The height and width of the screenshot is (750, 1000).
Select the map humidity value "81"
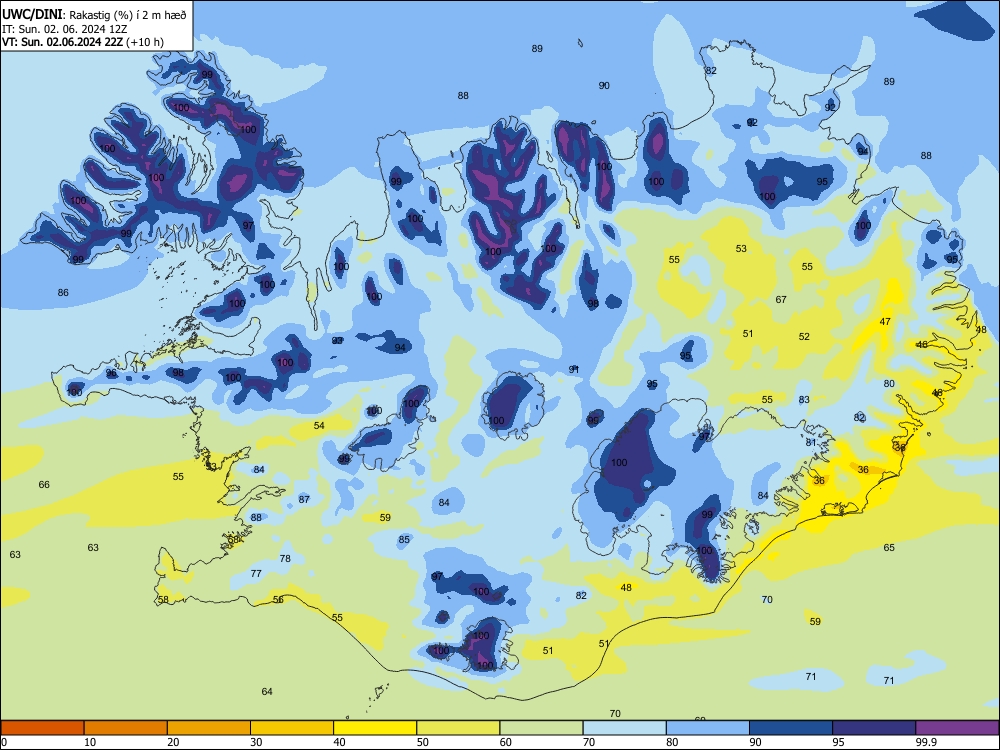pos(811,443)
